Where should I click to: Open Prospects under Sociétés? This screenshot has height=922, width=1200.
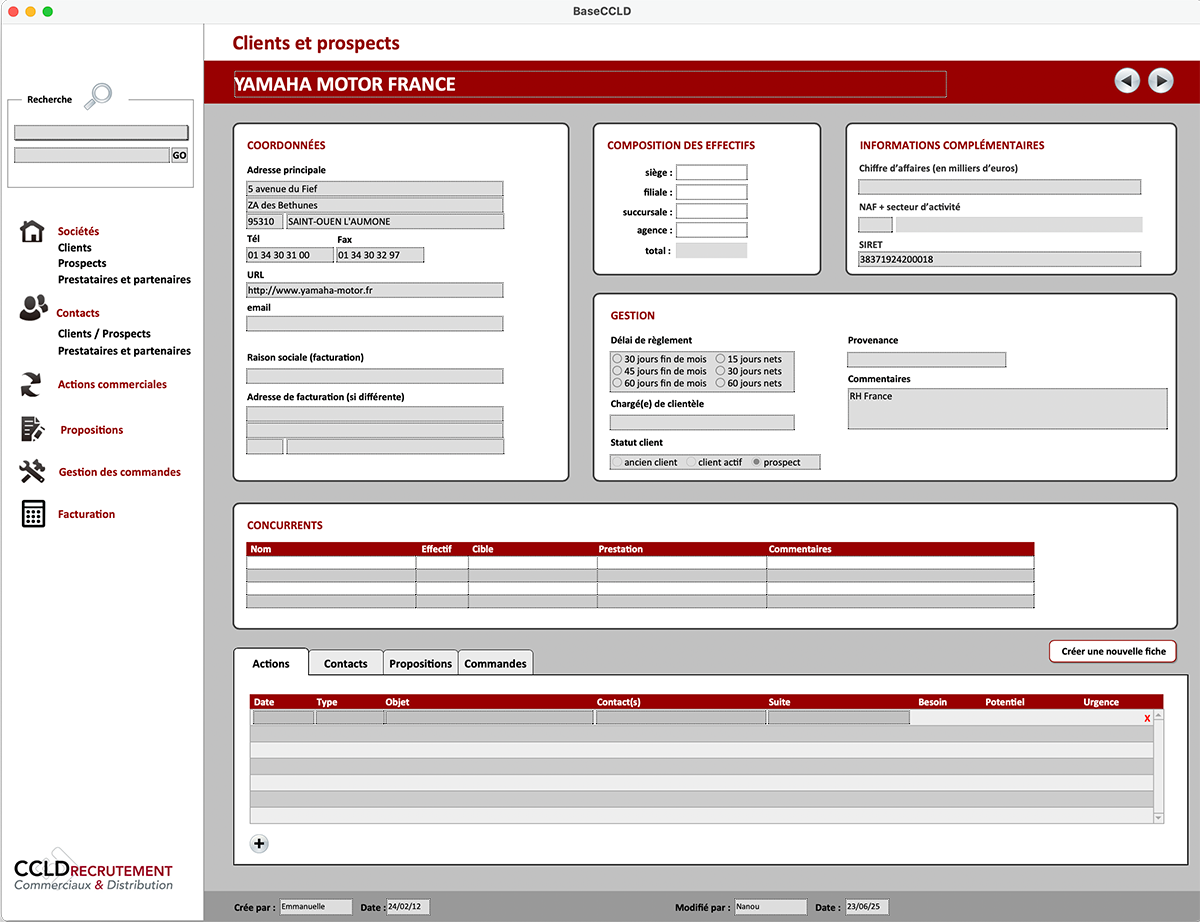point(82,263)
